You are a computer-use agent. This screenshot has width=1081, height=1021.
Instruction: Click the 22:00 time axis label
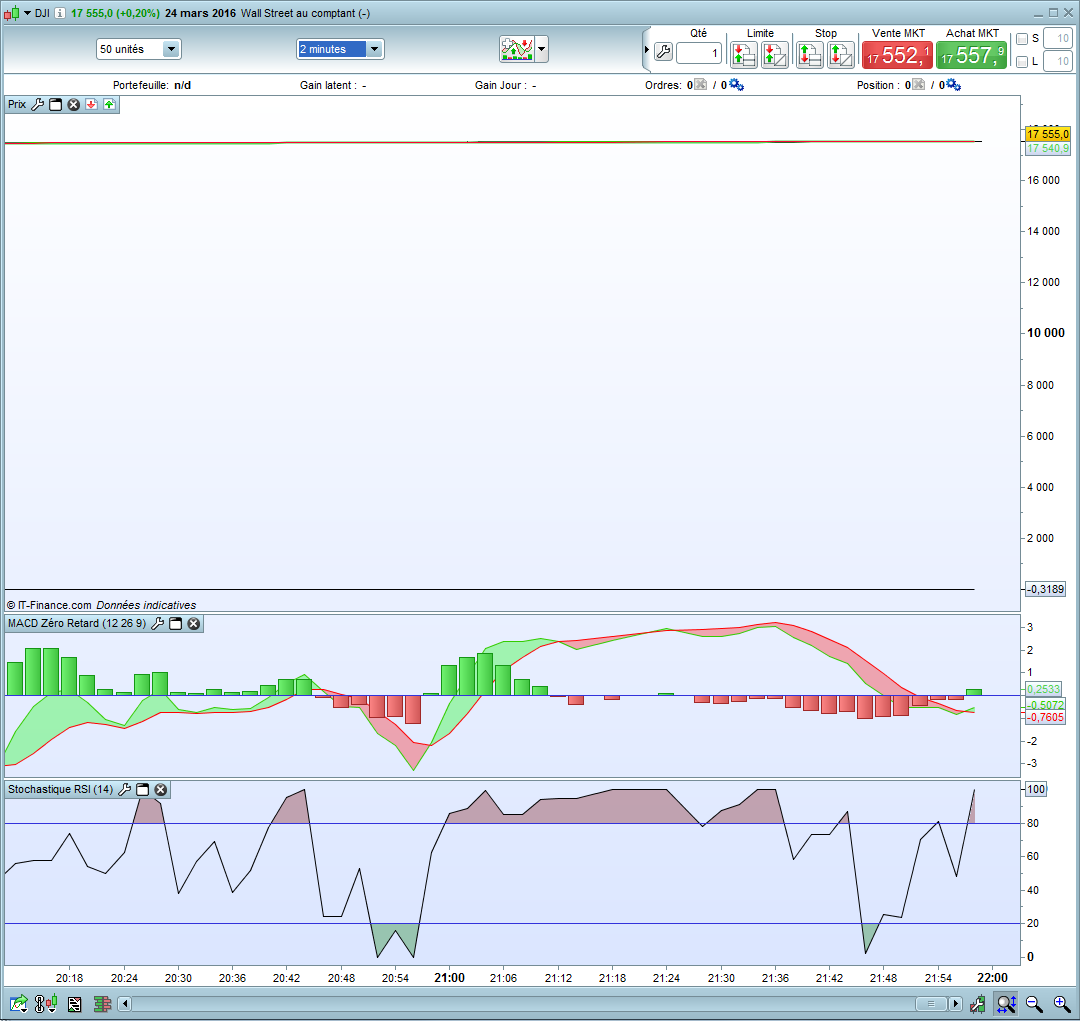[x=992, y=978]
